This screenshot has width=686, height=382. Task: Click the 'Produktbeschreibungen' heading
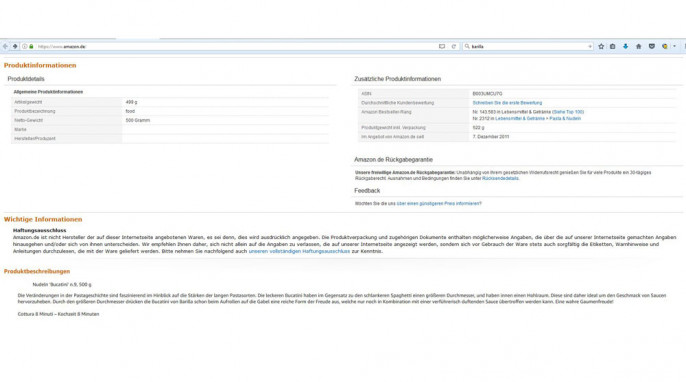point(37,271)
